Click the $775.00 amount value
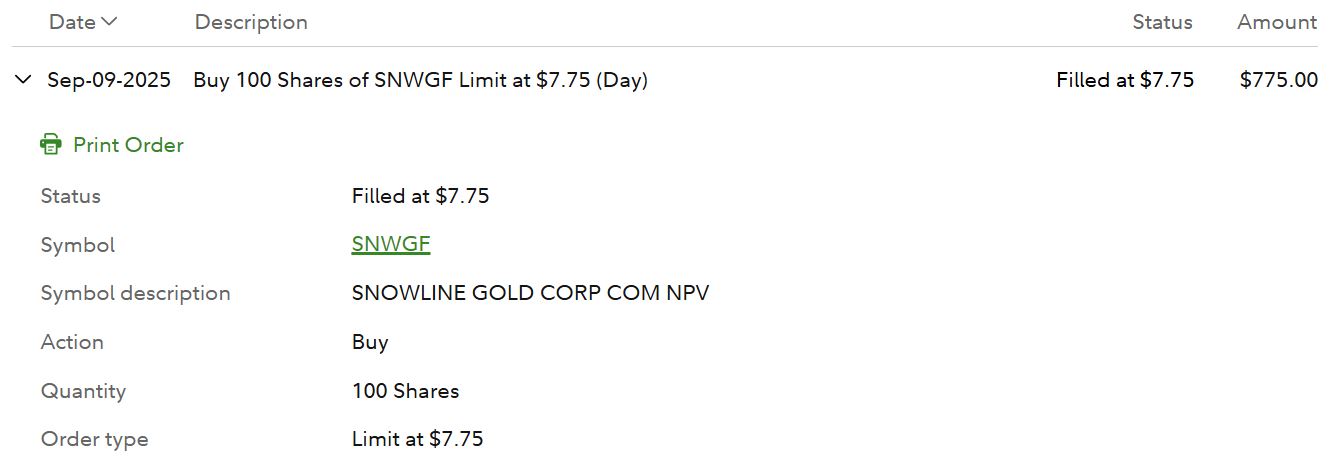Viewport: 1339px width, 467px height. coord(1279,80)
